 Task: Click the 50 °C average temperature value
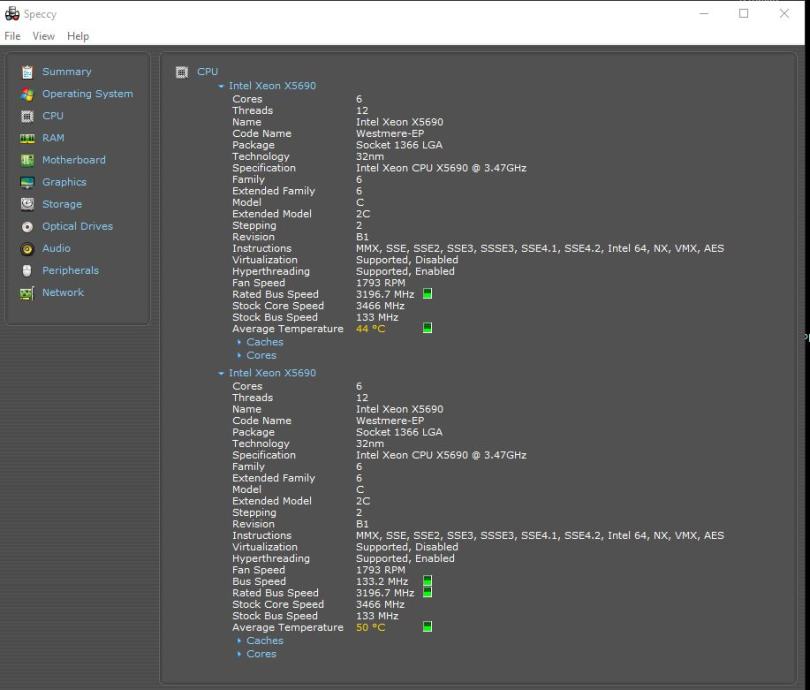[370, 628]
